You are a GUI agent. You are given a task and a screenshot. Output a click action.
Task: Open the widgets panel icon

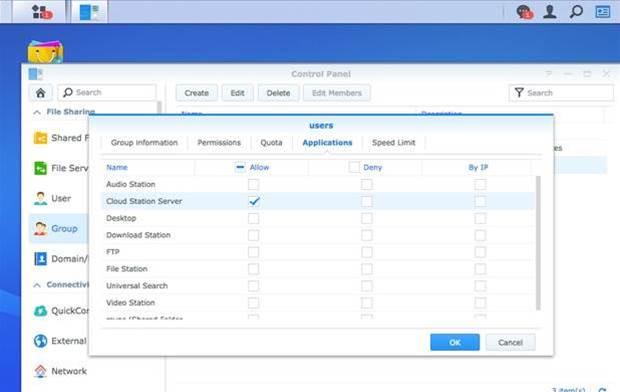click(603, 11)
